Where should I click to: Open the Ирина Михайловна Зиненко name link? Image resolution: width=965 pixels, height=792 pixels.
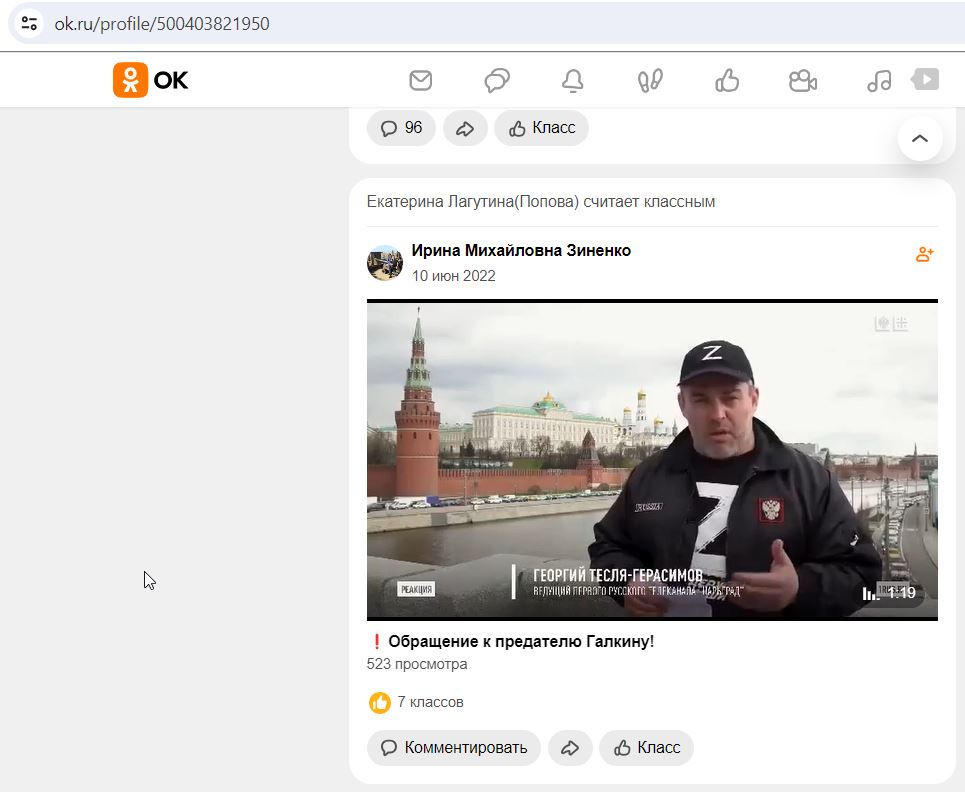point(521,250)
